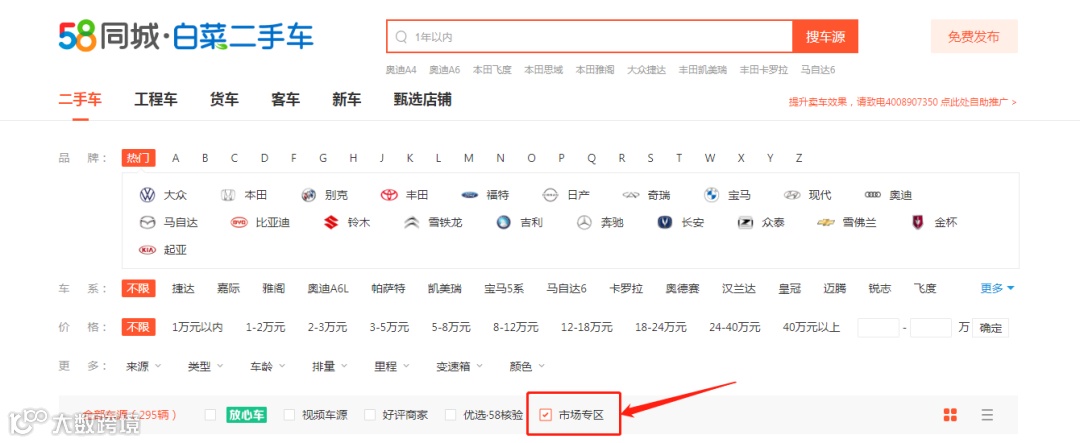Click the Mercedes 奔驰 brand logo
Viewport: 1080px width, 443px height.
(x=585, y=223)
